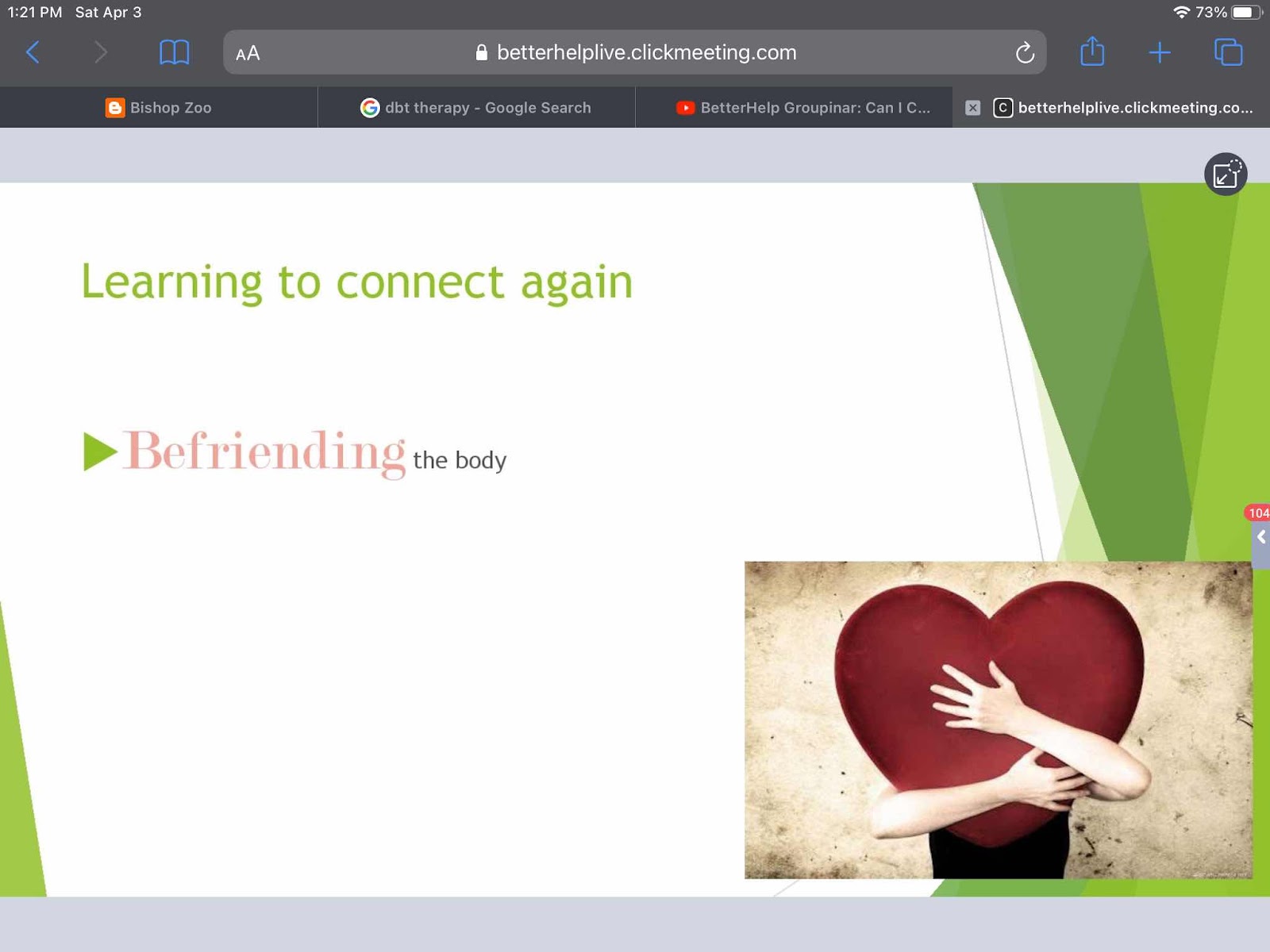Viewport: 1270px width, 952px height.
Task: Switch to dbt therapy - Google Search tab
Action: click(x=476, y=107)
